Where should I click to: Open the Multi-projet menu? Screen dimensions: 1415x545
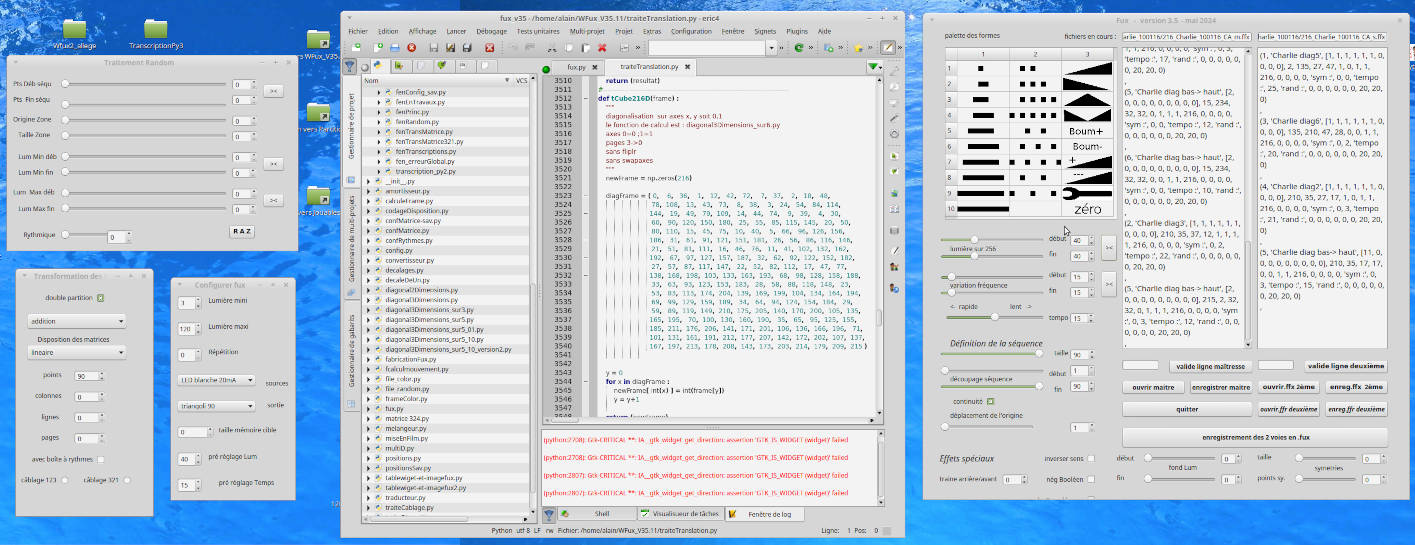(x=587, y=31)
